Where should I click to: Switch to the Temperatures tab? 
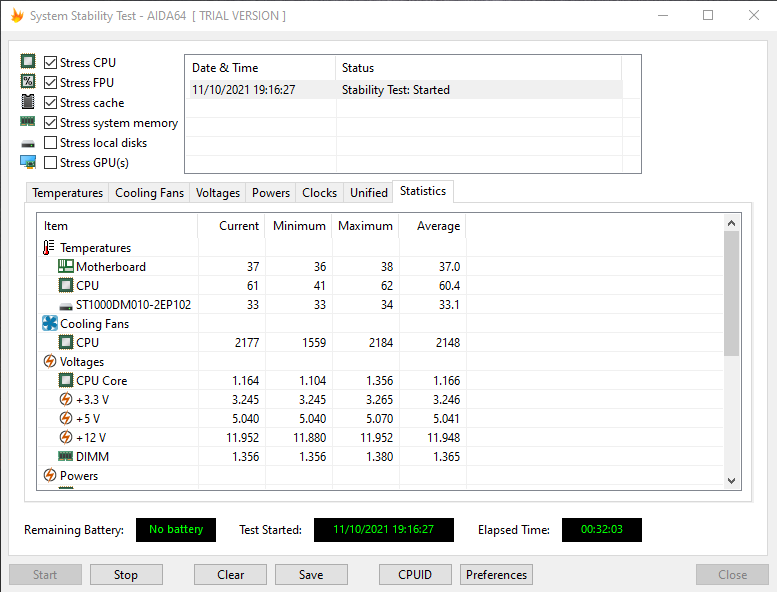point(67,193)
